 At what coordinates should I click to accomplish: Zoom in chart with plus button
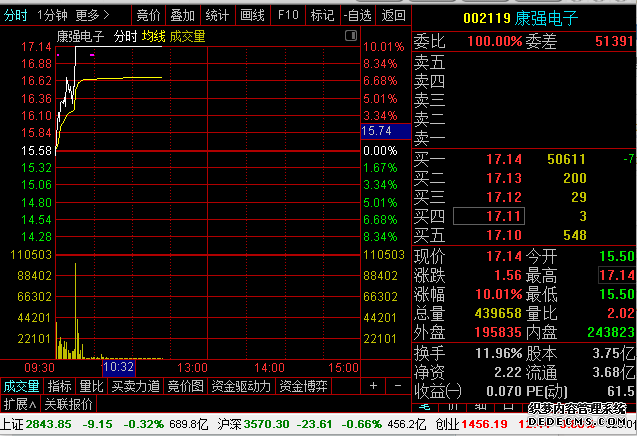pos(373,385)
